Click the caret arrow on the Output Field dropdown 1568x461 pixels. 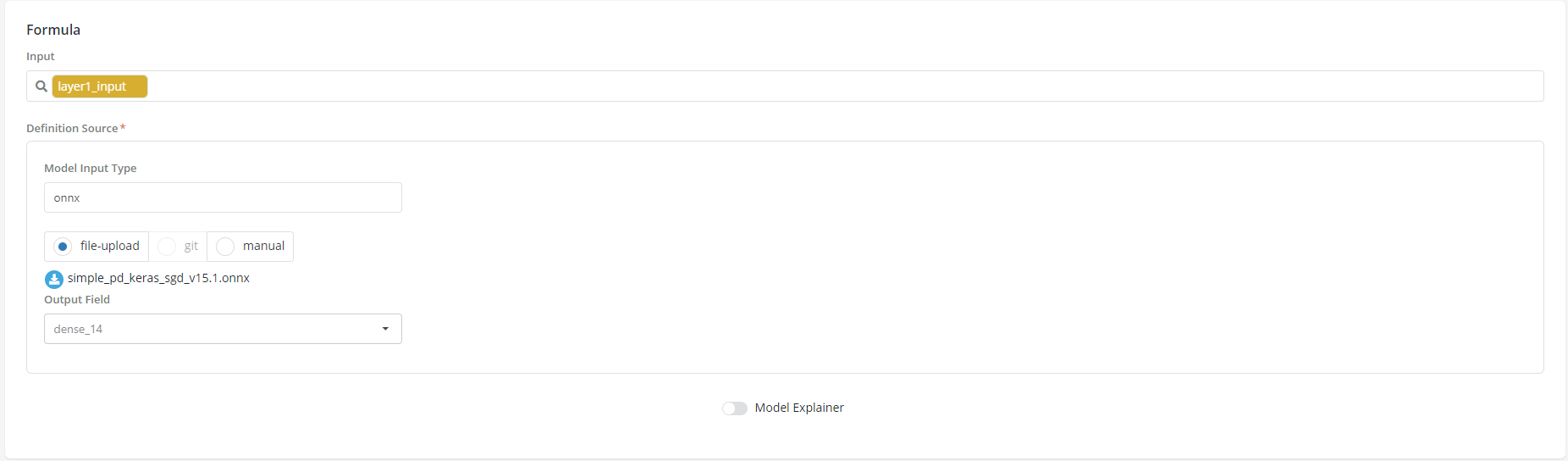click(385, 329)
